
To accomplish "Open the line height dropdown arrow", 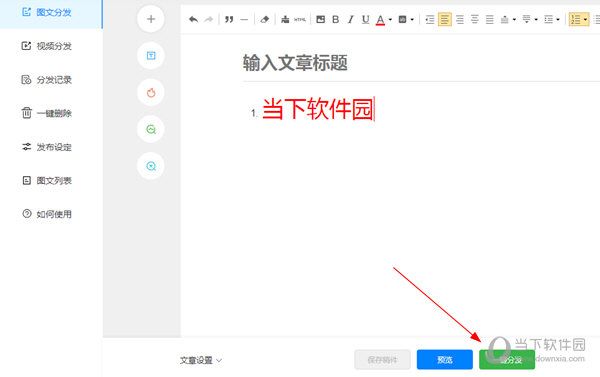I will pyautogui.click(x=558, y=20).
